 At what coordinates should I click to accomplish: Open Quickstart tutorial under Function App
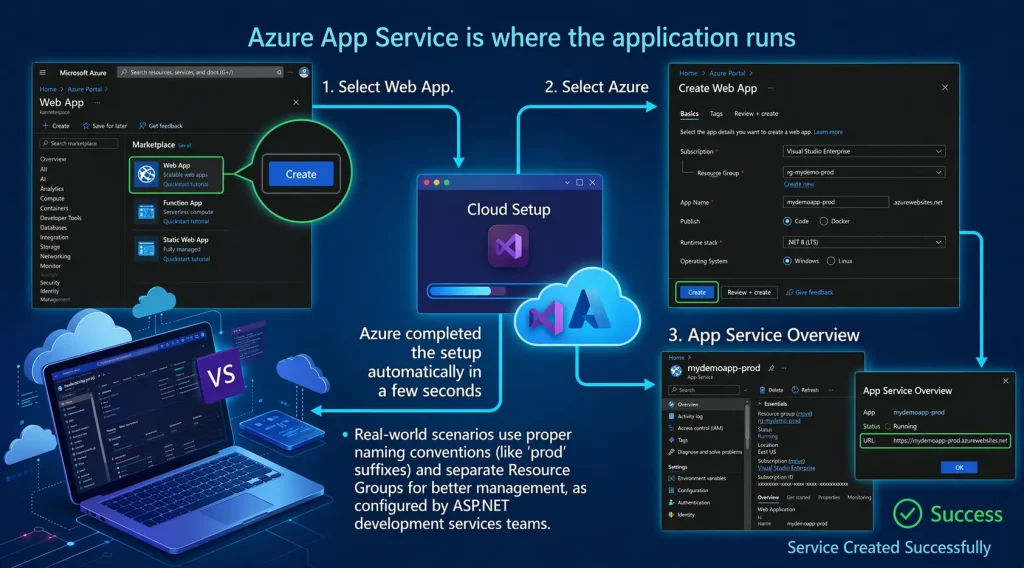[x=186, y=222]
